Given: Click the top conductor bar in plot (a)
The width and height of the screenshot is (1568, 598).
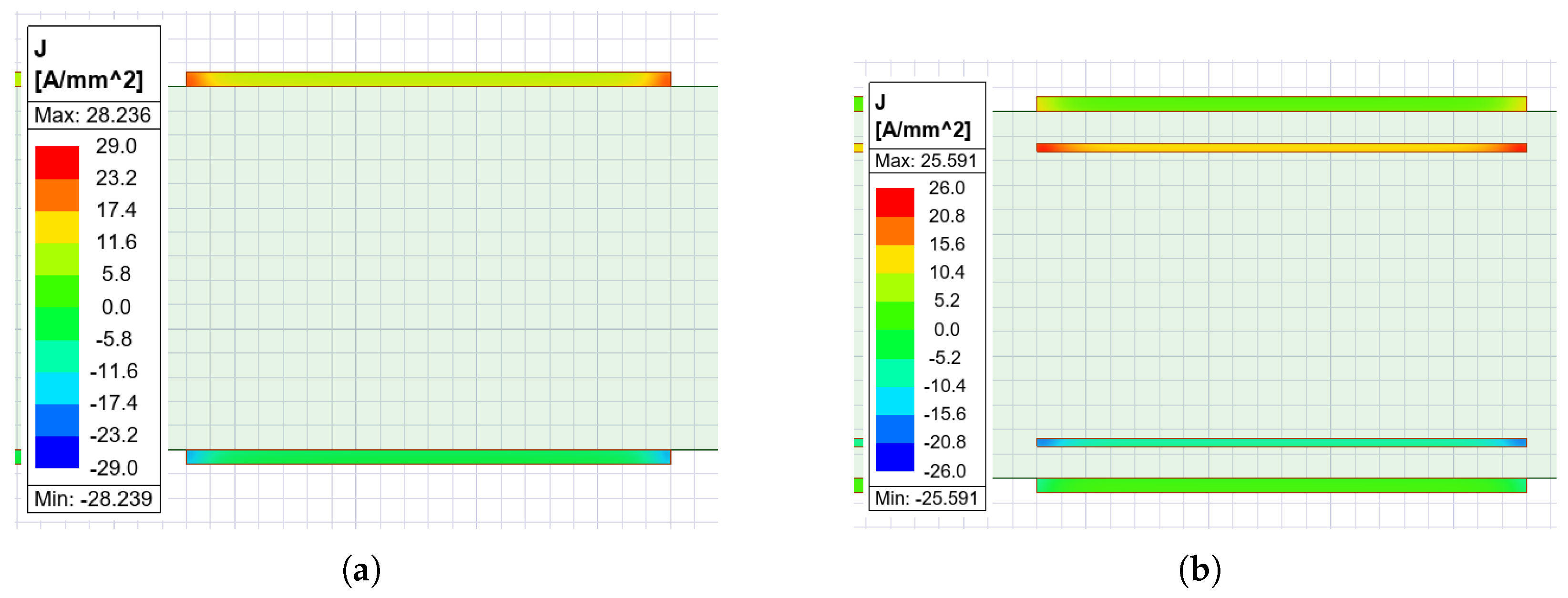Looking at the screenshot, I should tap(428, 79).
